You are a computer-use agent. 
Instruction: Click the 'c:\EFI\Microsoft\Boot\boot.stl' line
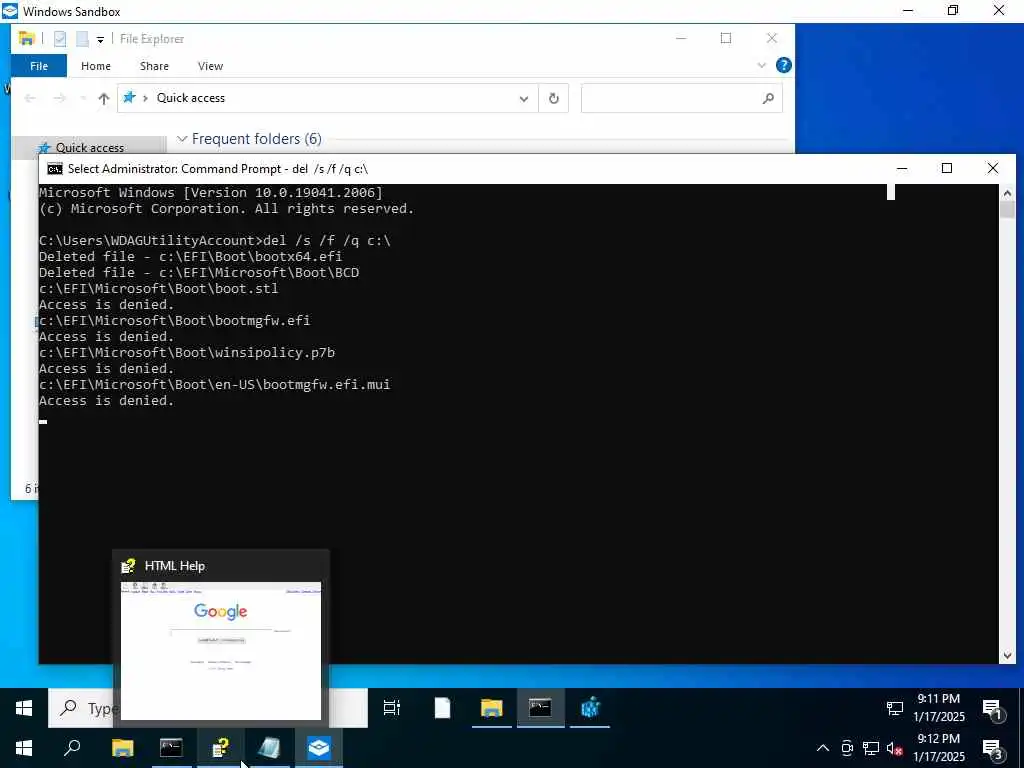pos(159,289)
